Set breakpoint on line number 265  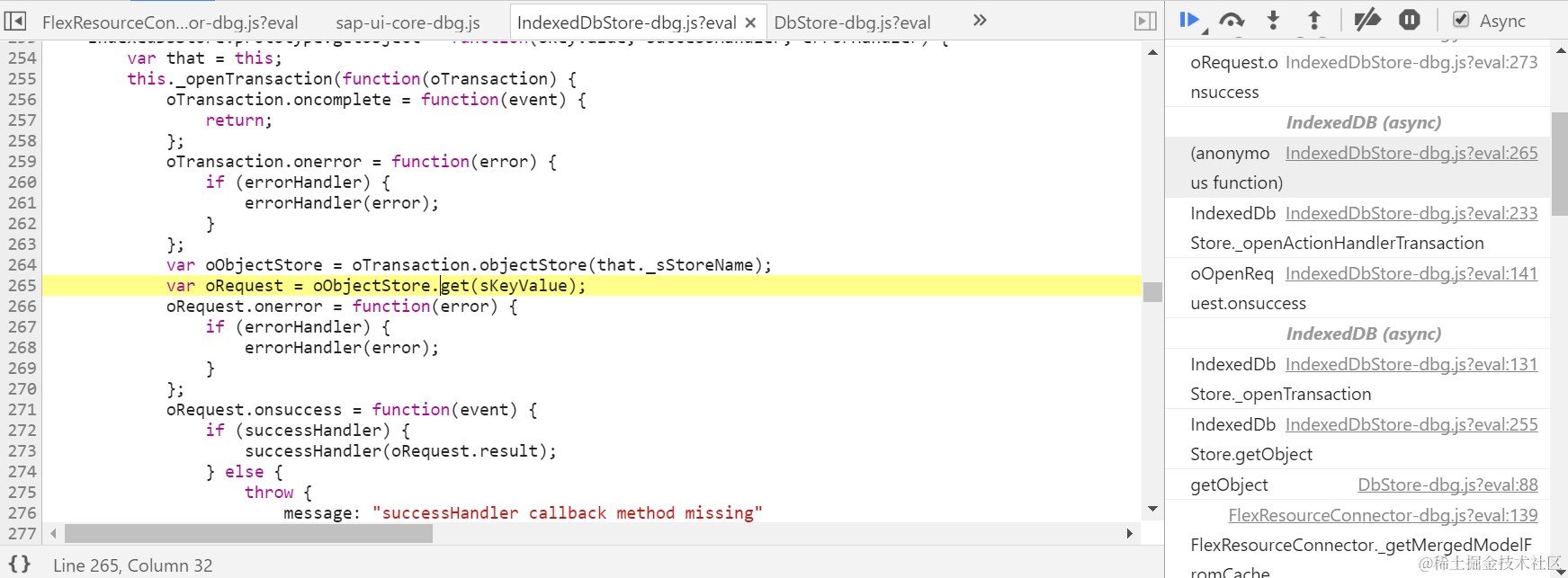pyautogui.click(x=22, y=285)
